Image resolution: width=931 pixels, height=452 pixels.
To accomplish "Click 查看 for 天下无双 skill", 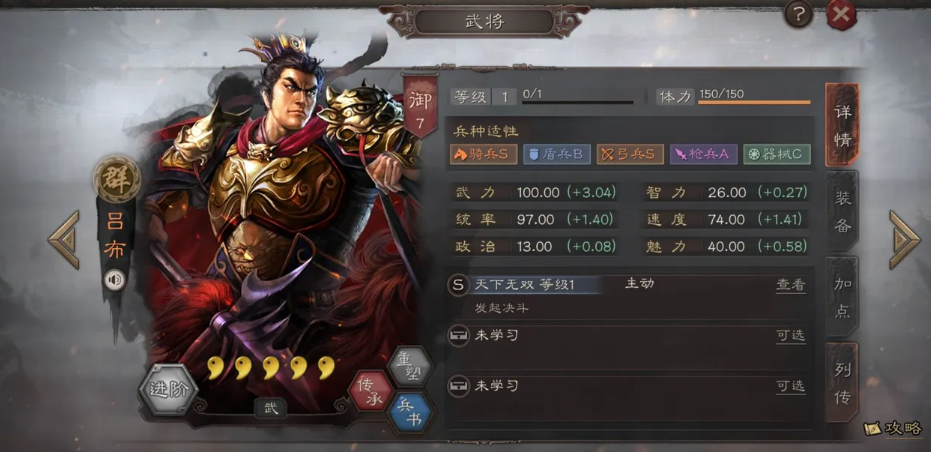I will click(x=790, y=285).
